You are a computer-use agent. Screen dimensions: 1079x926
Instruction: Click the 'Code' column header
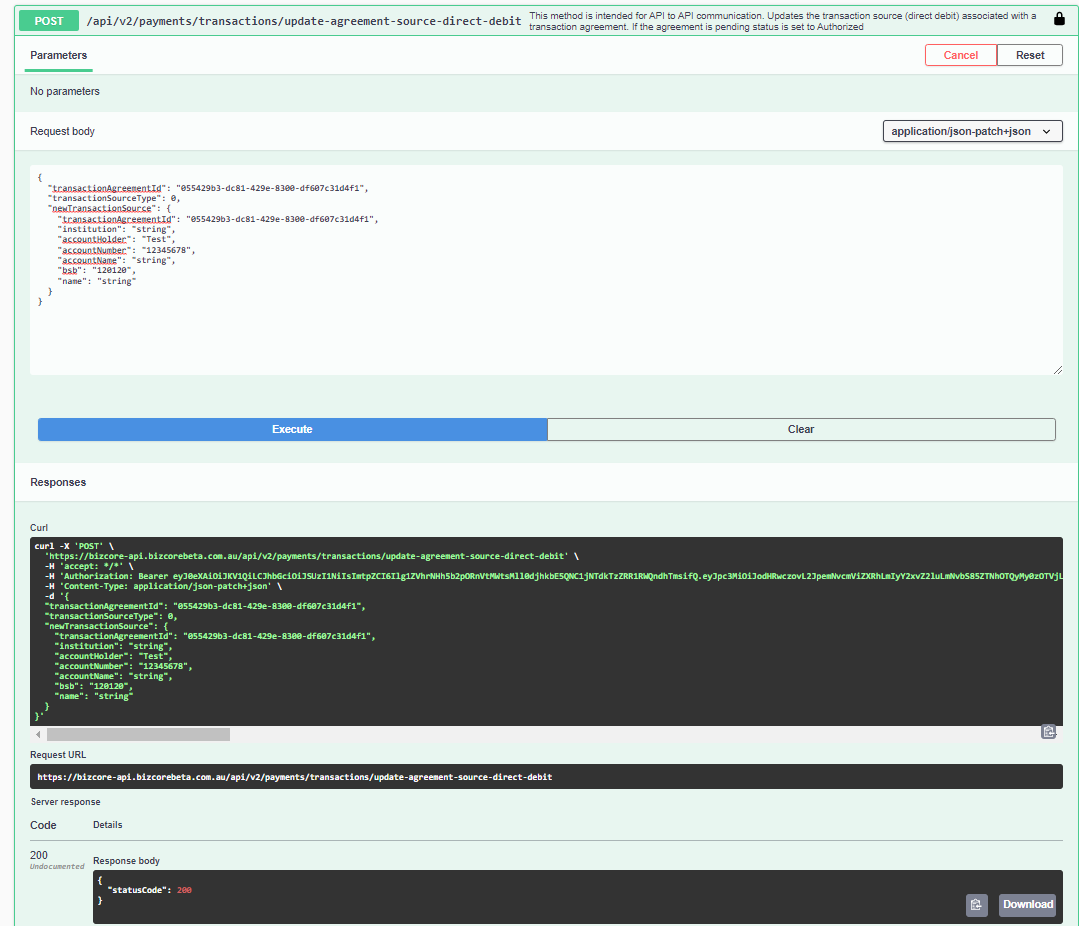pos(43,825)
